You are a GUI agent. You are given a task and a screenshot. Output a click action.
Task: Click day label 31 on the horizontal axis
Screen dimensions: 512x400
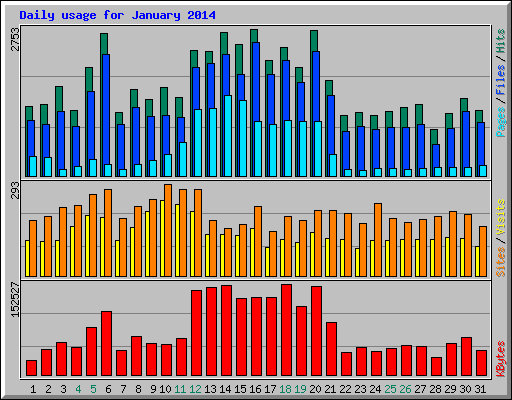click(x=480, y=389)
